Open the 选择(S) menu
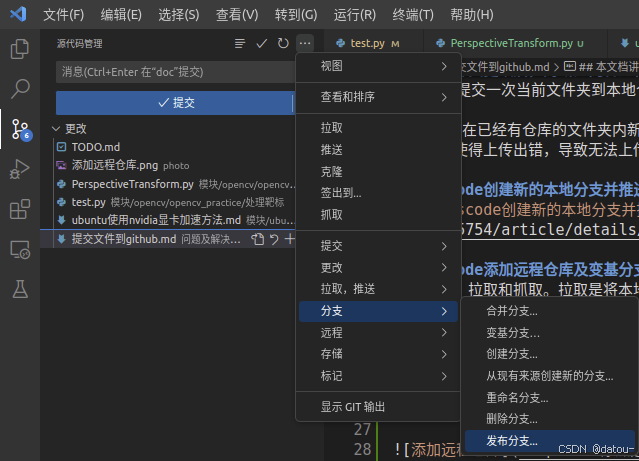The width and height of the screenshot is (639, 461). (179, 15)
